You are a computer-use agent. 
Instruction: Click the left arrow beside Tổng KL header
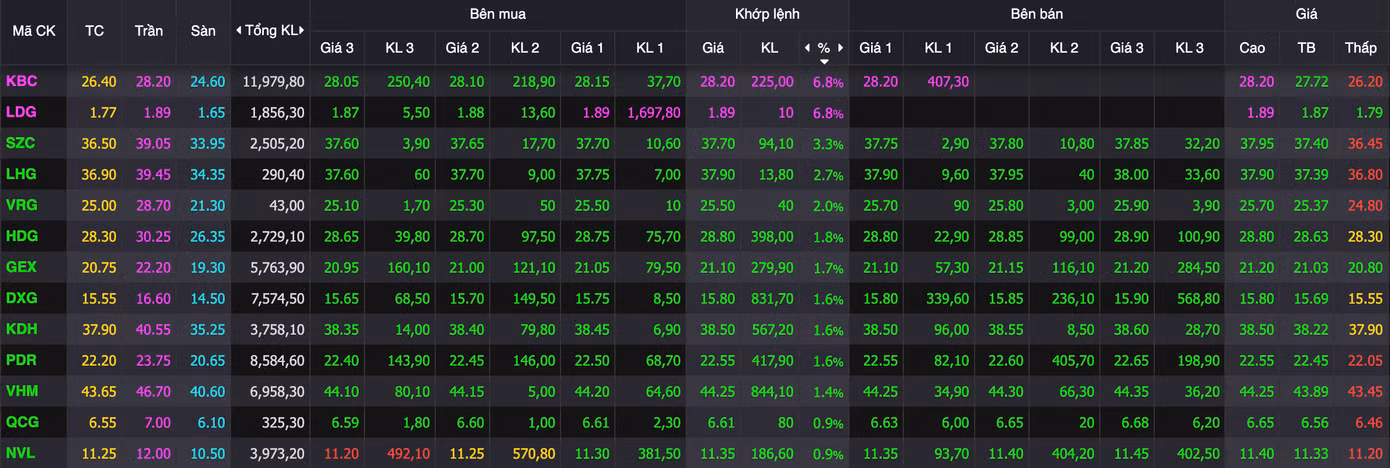click(238, 30)
